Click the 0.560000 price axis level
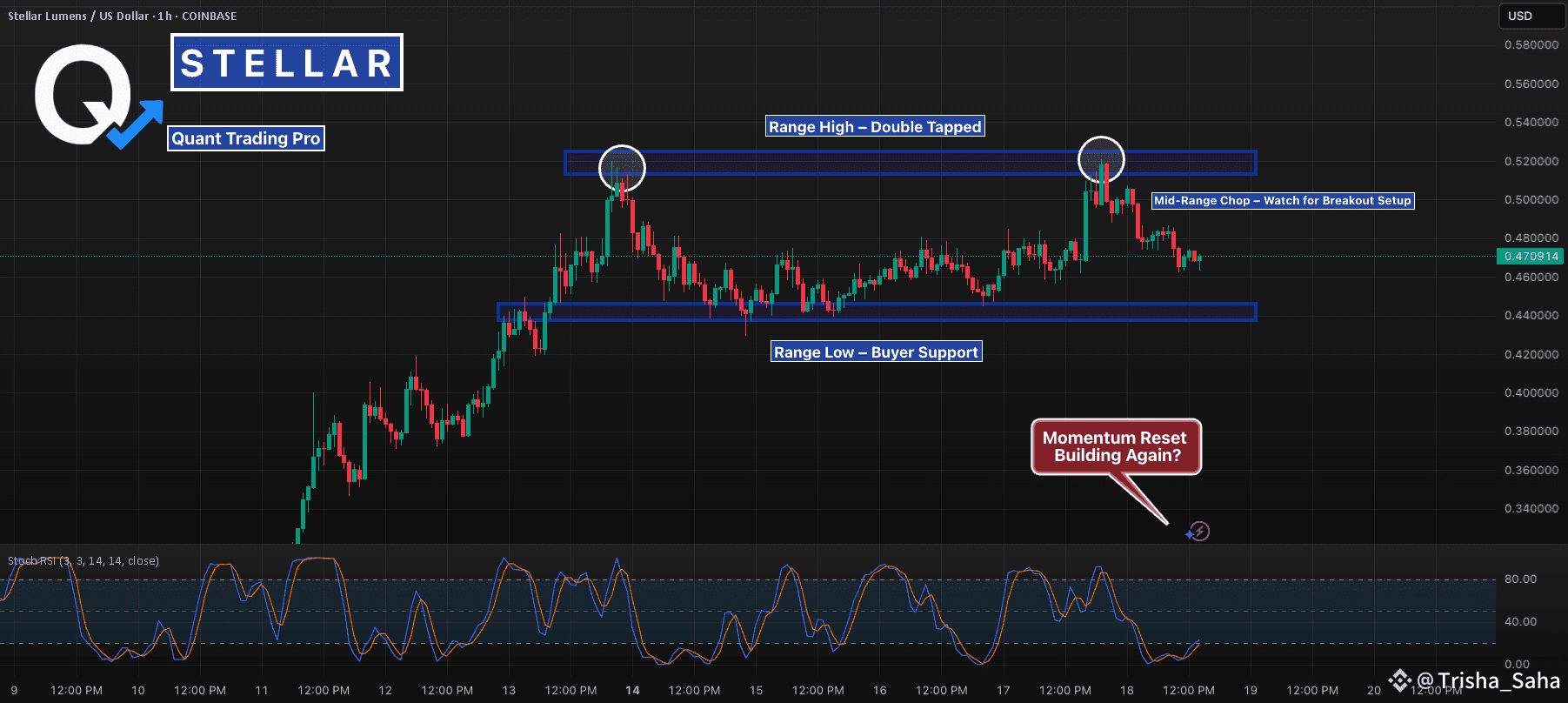Screen dimensions: 1568x703 pos(1531,84)
